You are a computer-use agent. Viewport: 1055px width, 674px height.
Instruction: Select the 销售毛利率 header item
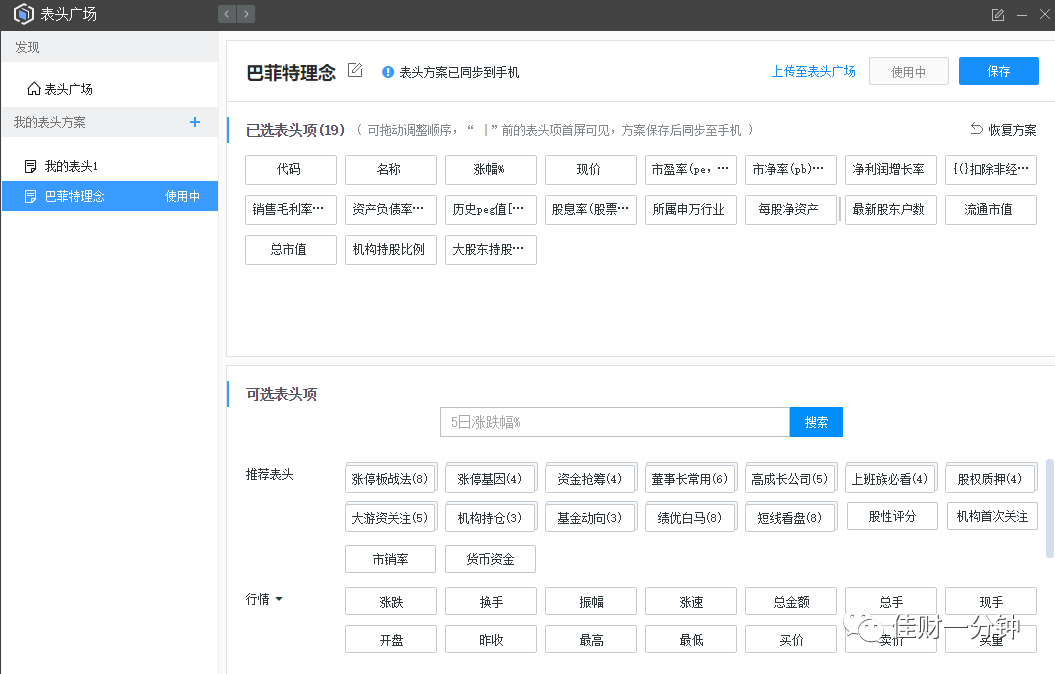[291, 210]
